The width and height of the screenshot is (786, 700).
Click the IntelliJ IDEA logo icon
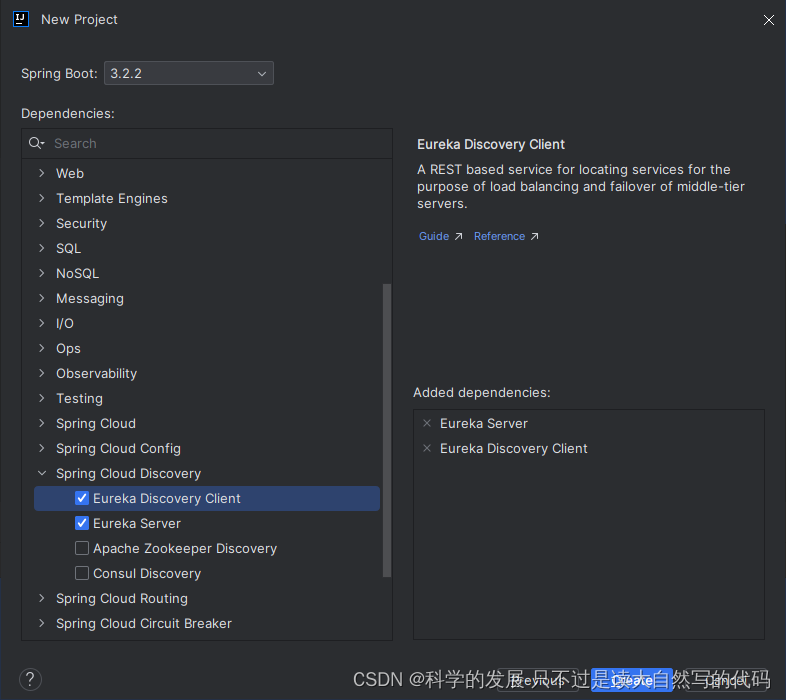(21, 20)
